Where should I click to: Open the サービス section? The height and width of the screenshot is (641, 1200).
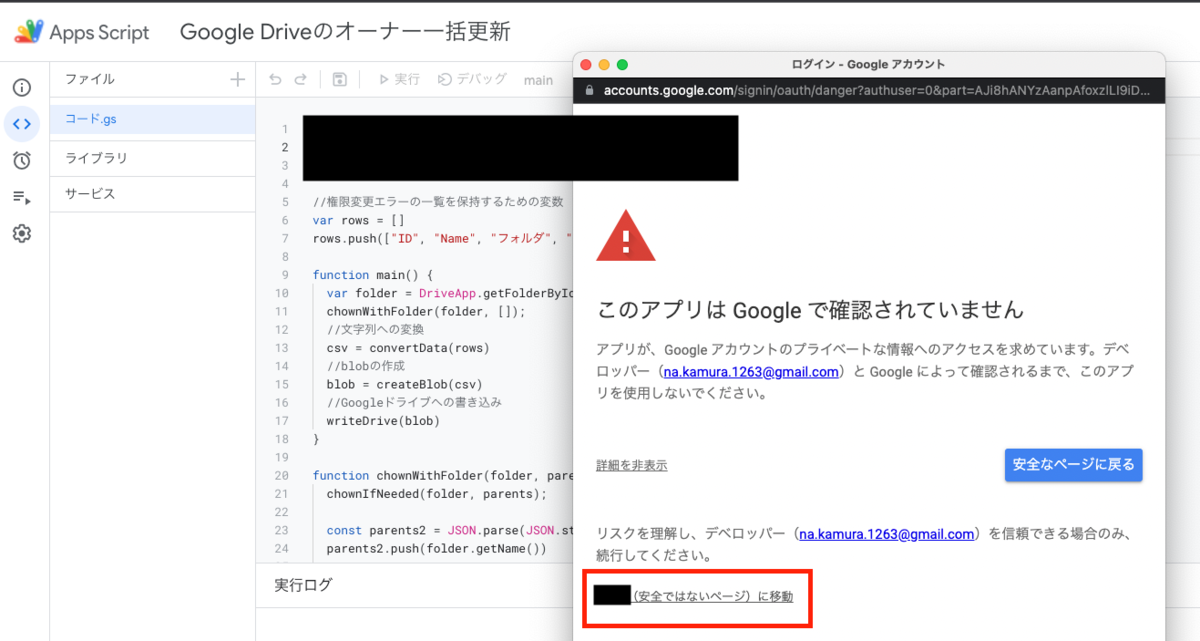(153, 194)
